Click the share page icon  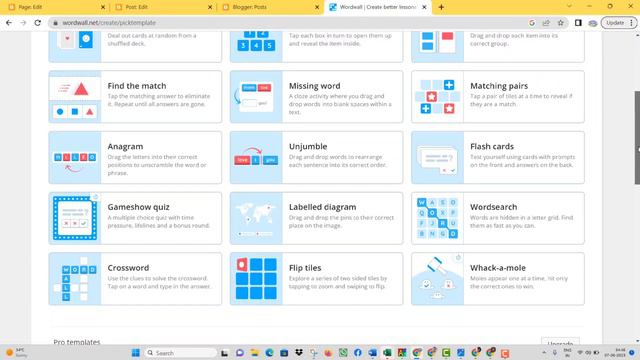[x=546, y=23]
